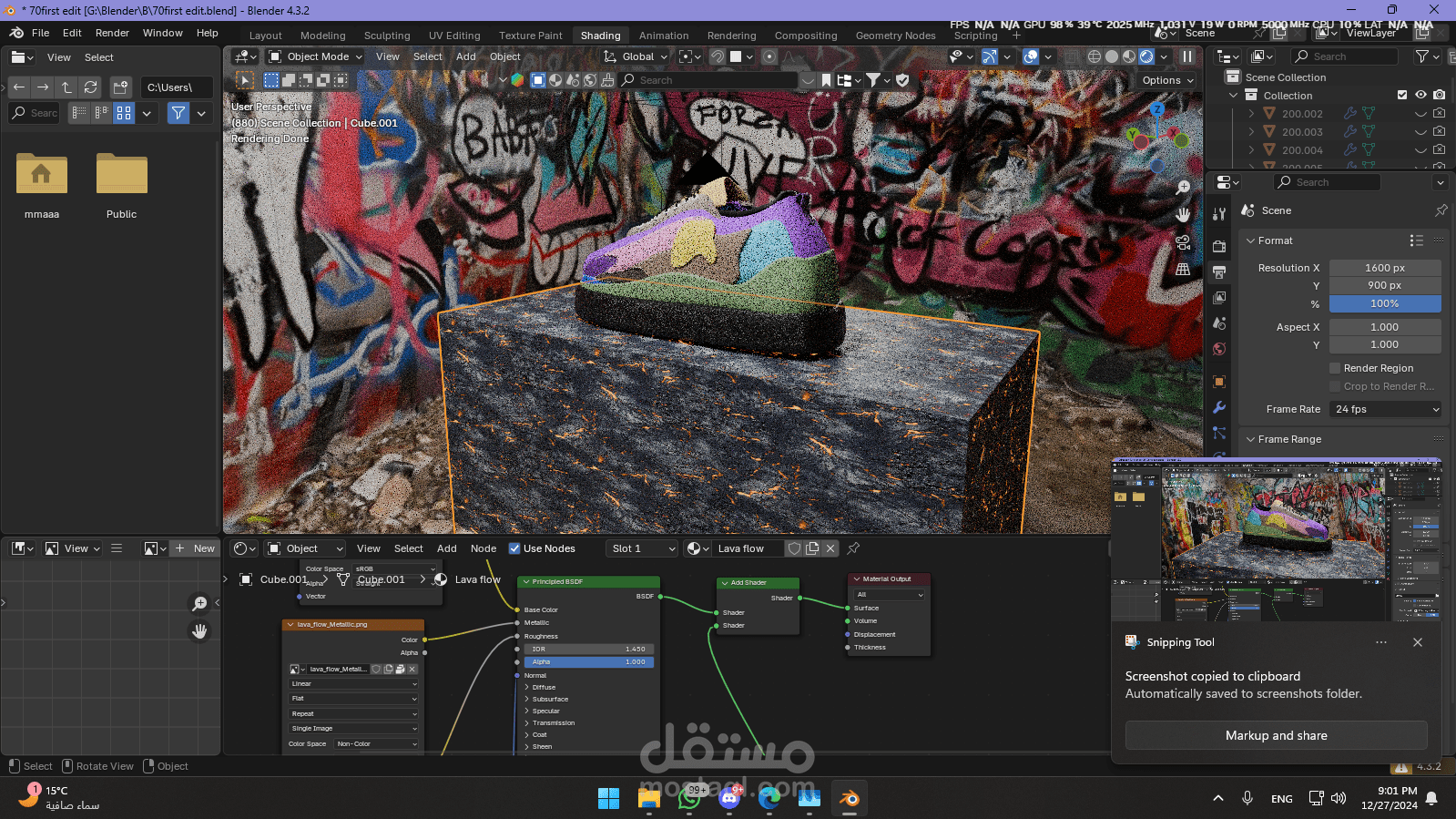Click fake user shield for Lava flow material
The image size is (1456, 819).
coord(794,548)
